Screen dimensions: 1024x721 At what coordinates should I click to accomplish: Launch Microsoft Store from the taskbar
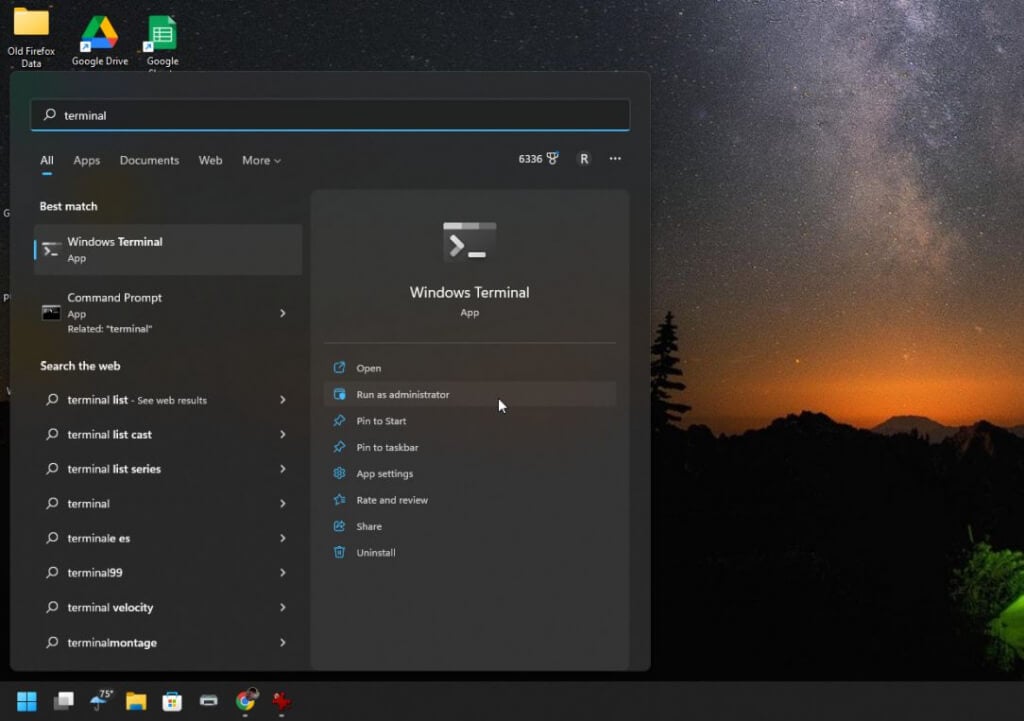[173, 700]
